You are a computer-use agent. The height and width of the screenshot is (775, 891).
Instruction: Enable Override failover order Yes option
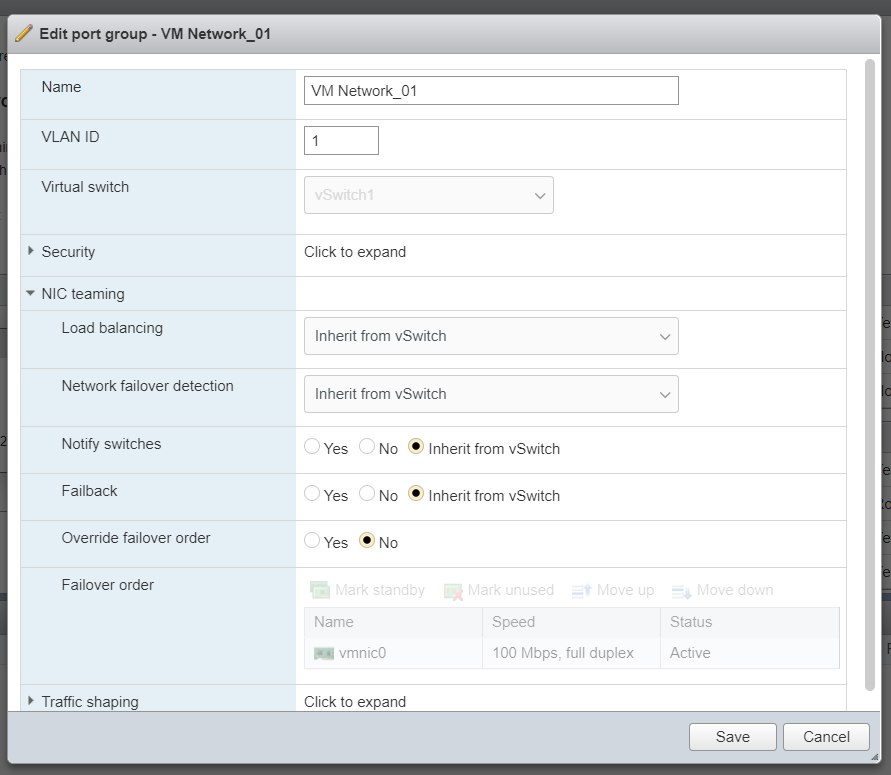point(312,540)
